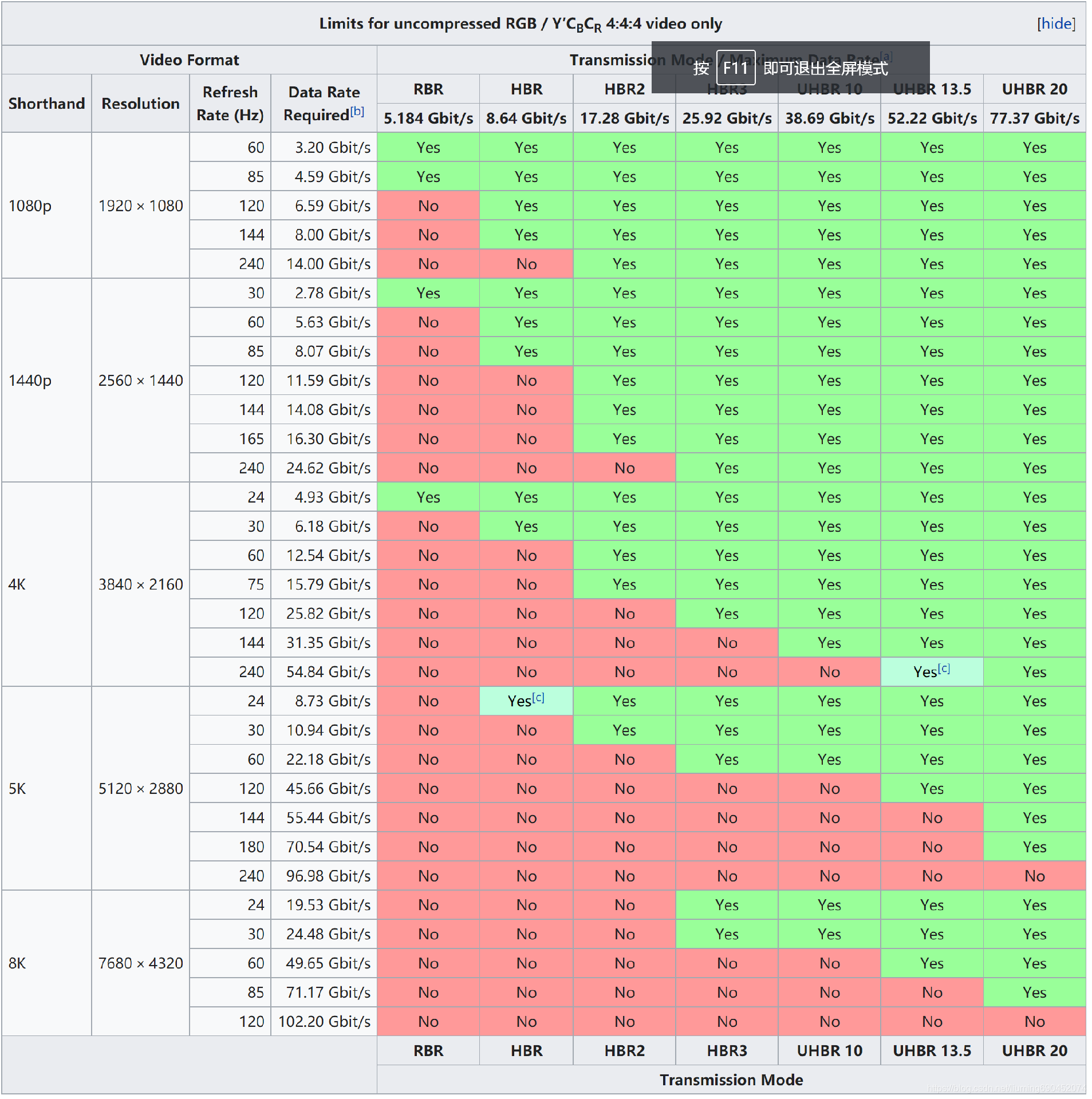Click the 49.65 Gbit/s cell
Image resolution: width=1092 pixels, height=1099 pixels.
(324, 963)
